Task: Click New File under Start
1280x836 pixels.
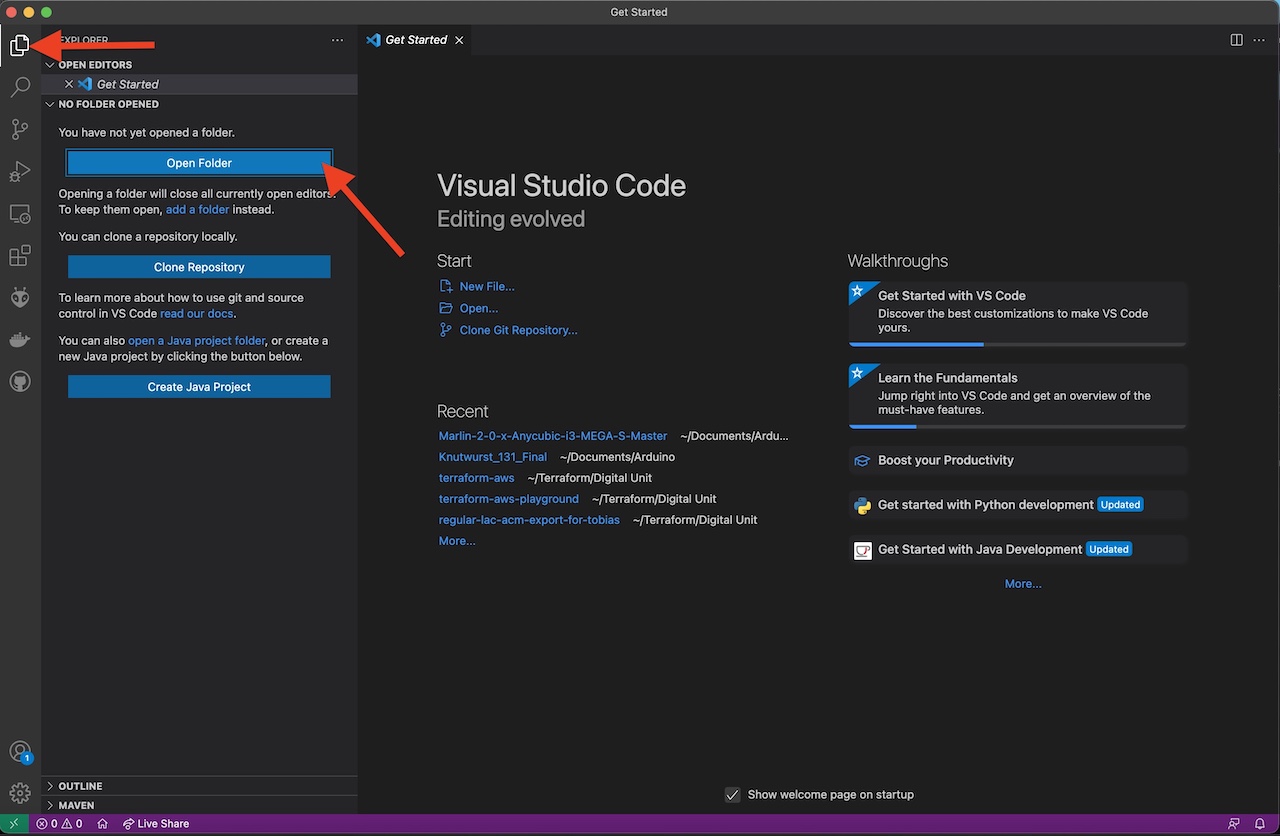Action: pyautogui.click(x=477, y=286)
